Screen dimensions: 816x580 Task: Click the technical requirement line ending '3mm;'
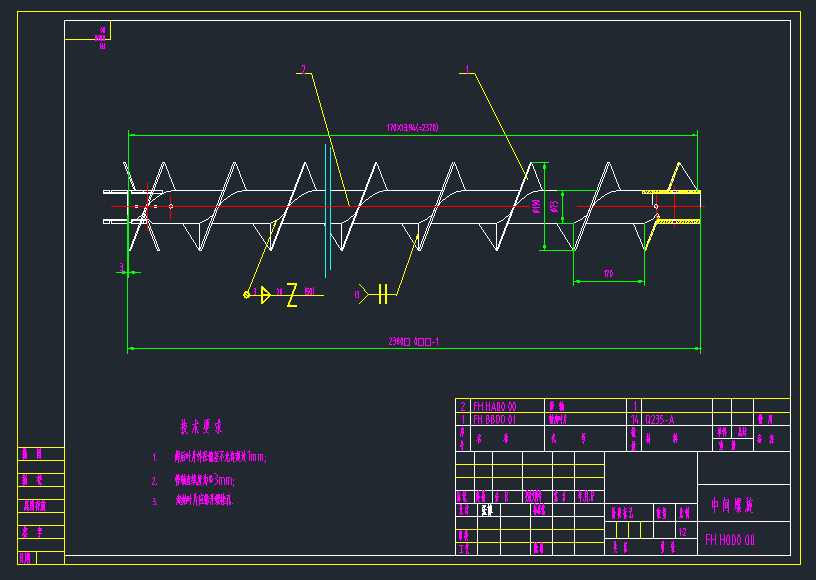(205, 480)
